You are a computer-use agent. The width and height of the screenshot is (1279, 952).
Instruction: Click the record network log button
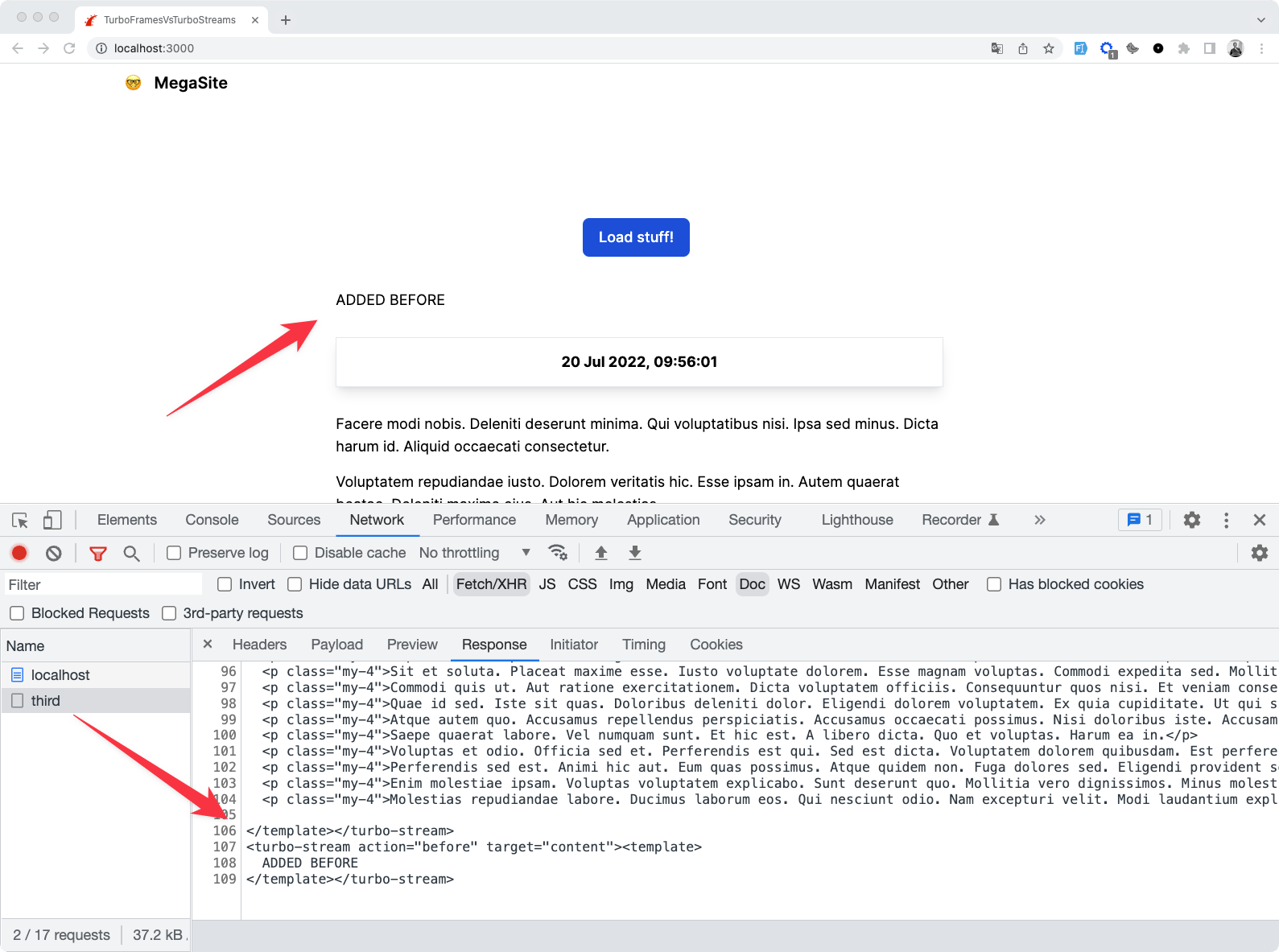[x=19, y=553]
